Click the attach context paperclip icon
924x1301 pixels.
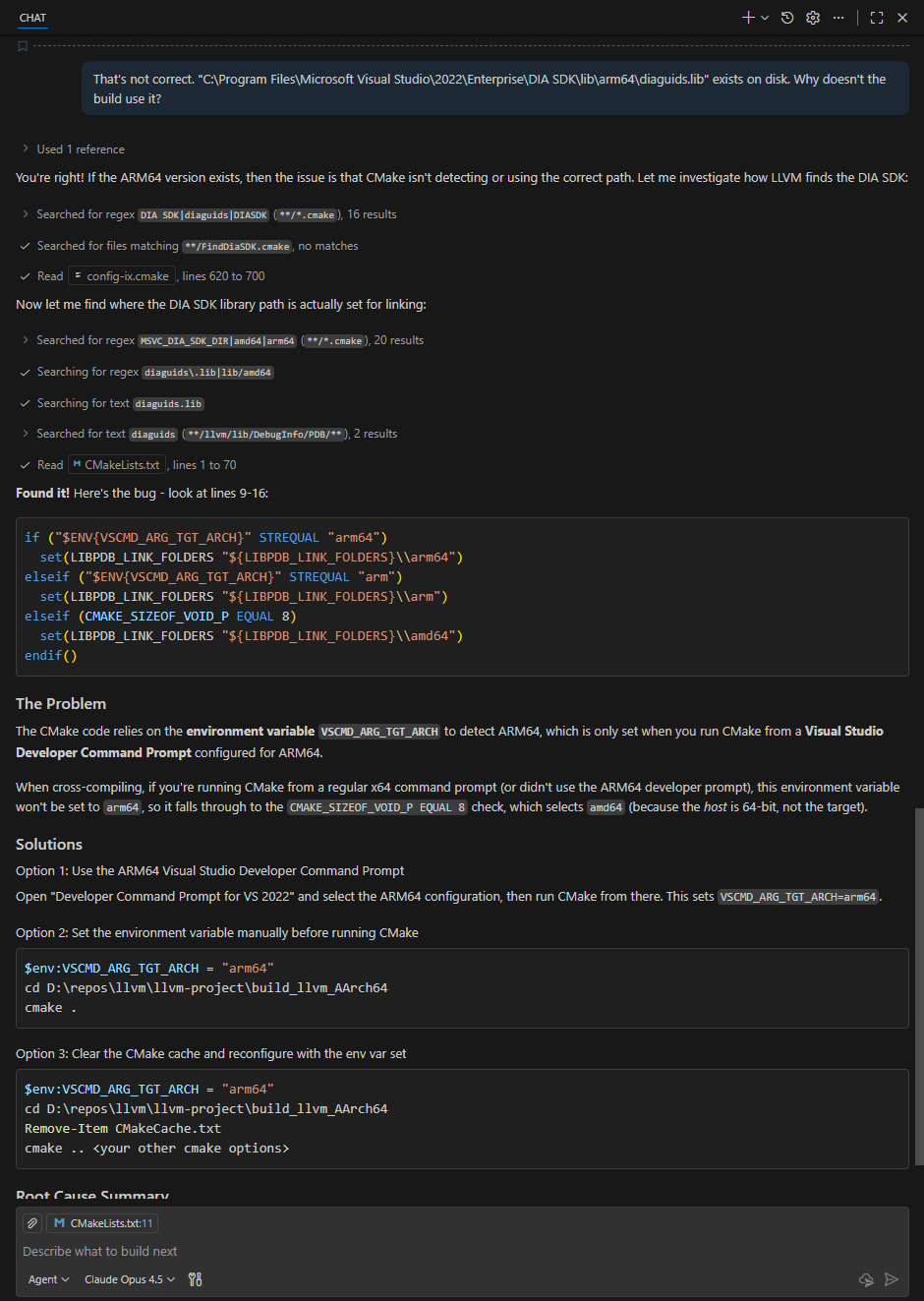32,1223
